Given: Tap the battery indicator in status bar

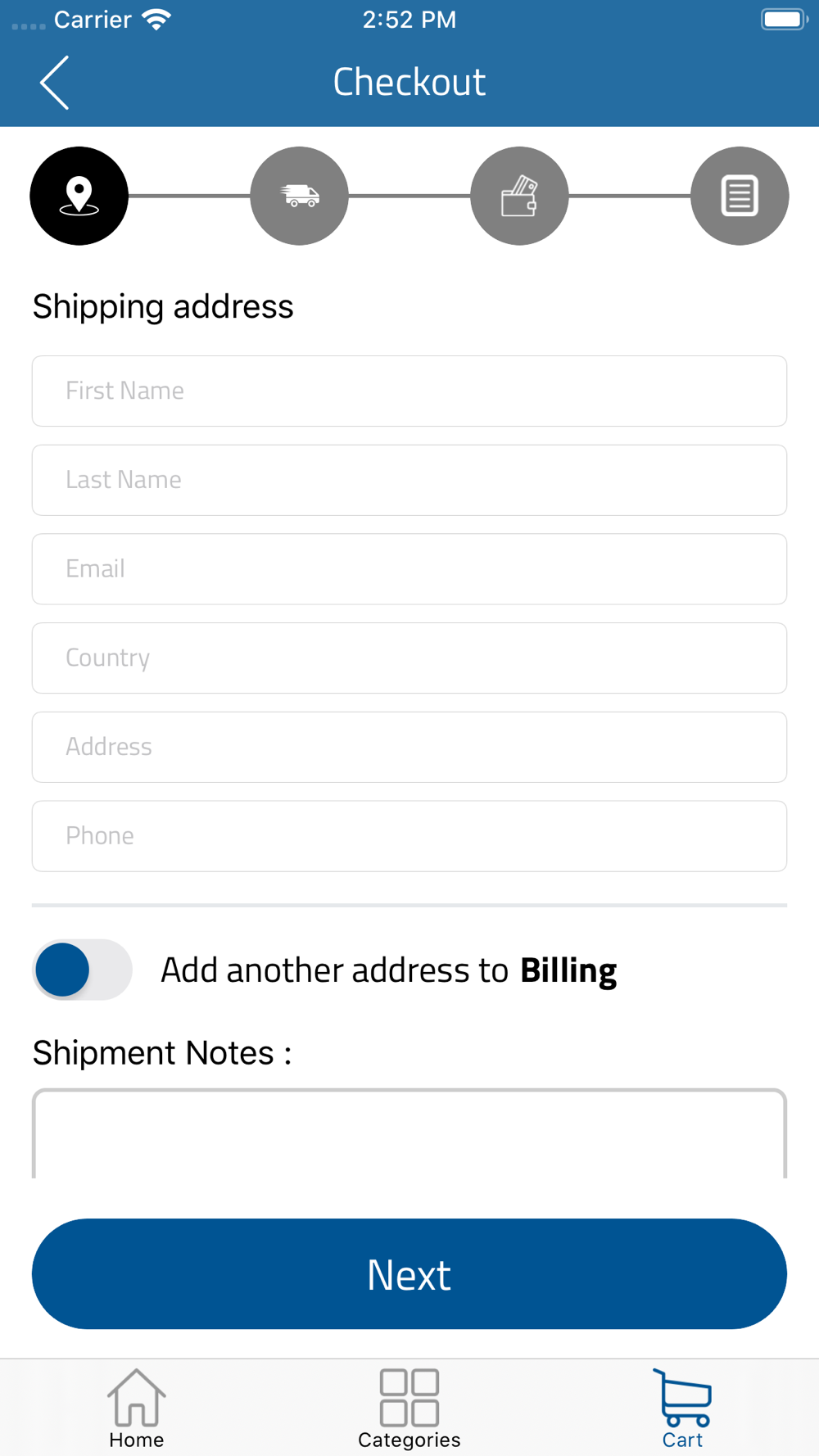Looking at the screenshot, I should point(785,19).
